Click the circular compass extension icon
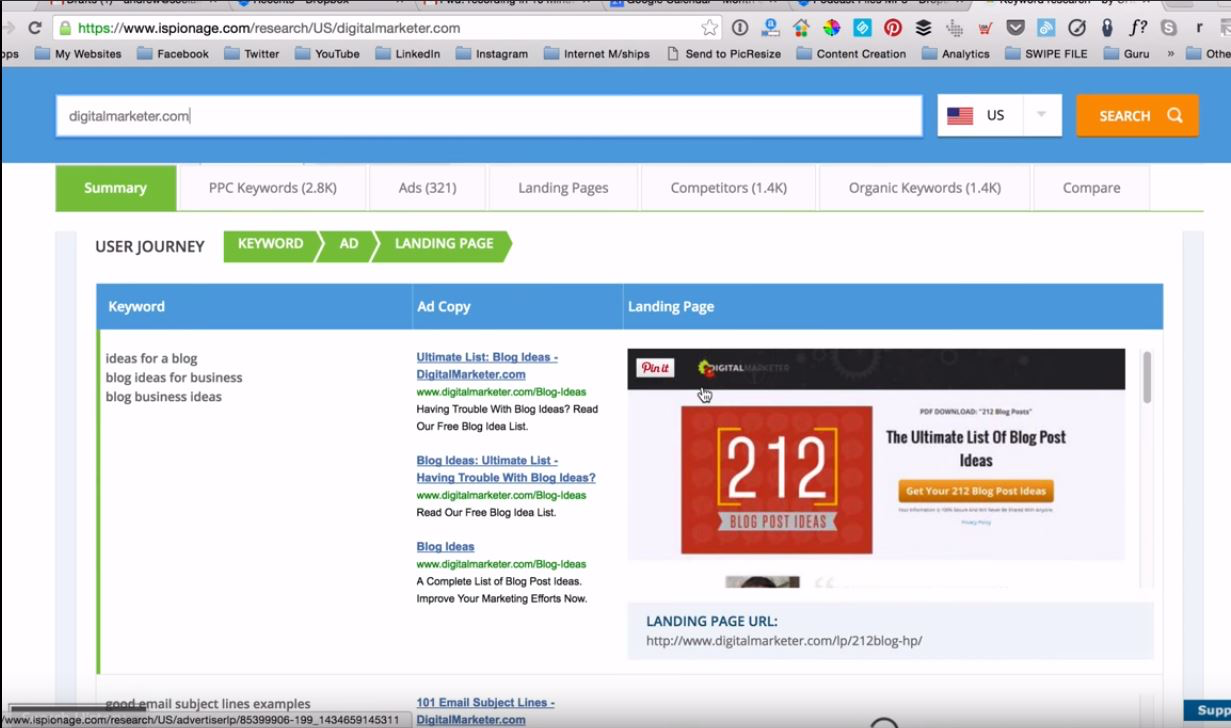This screenshot has width=1231, height=728. pyautogui.click(x=1077, y=28)
